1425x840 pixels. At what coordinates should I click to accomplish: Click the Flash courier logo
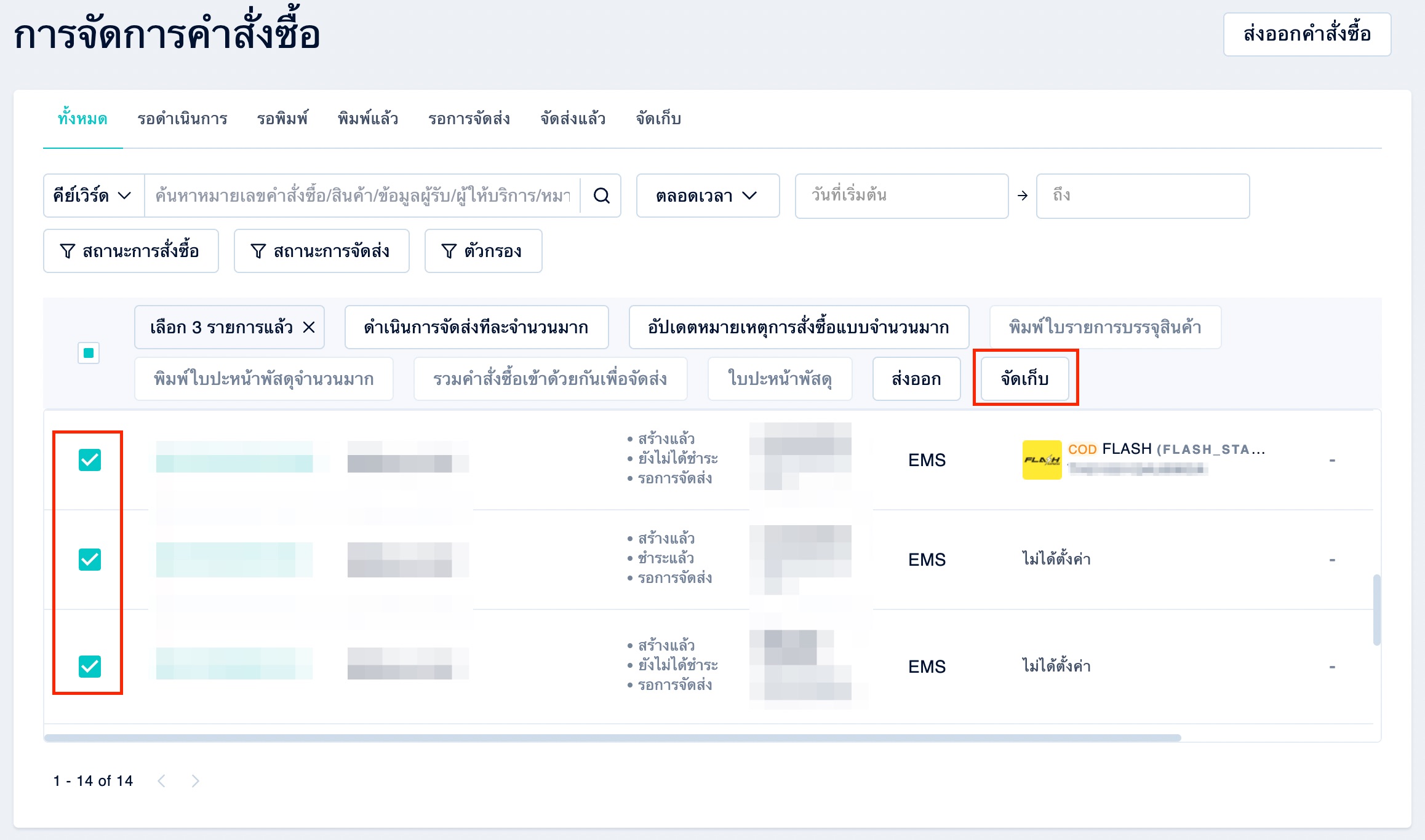[x=1042, y=460]
